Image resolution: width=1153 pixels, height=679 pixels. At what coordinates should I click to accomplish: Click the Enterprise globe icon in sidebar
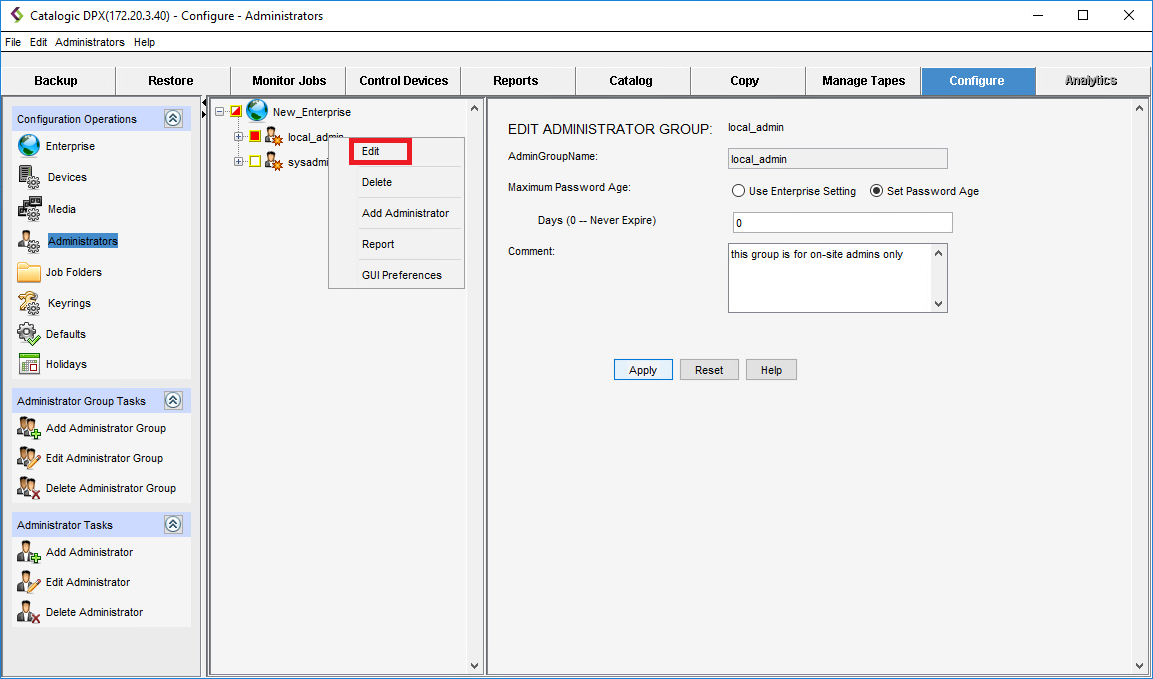coord(29,146)
